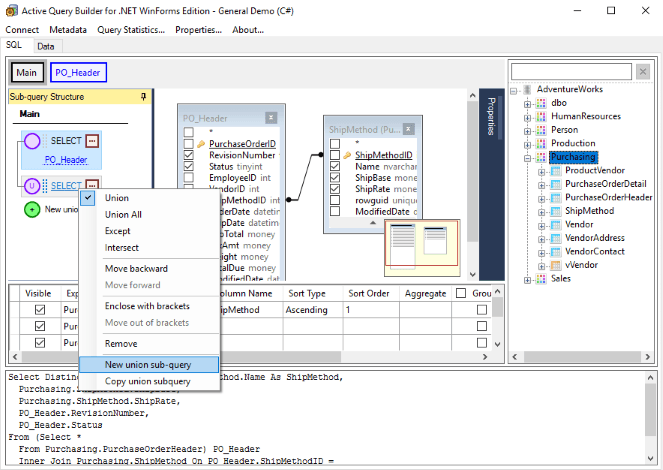Select New union sub-query menu item
This screenshot has width=663, height=470.
[x=149, y=364]
